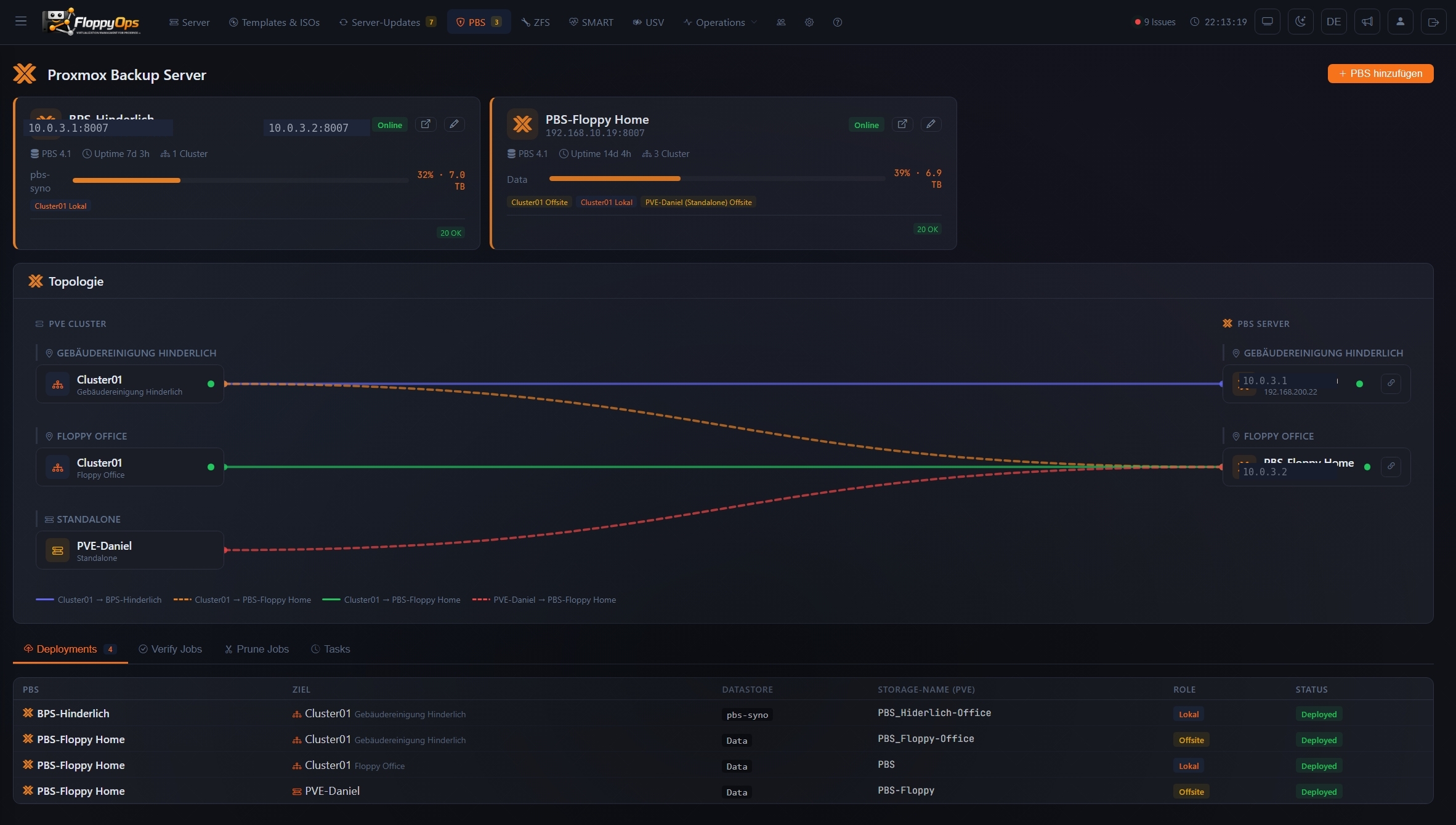Open the settings gear icon in navbar

809,22
